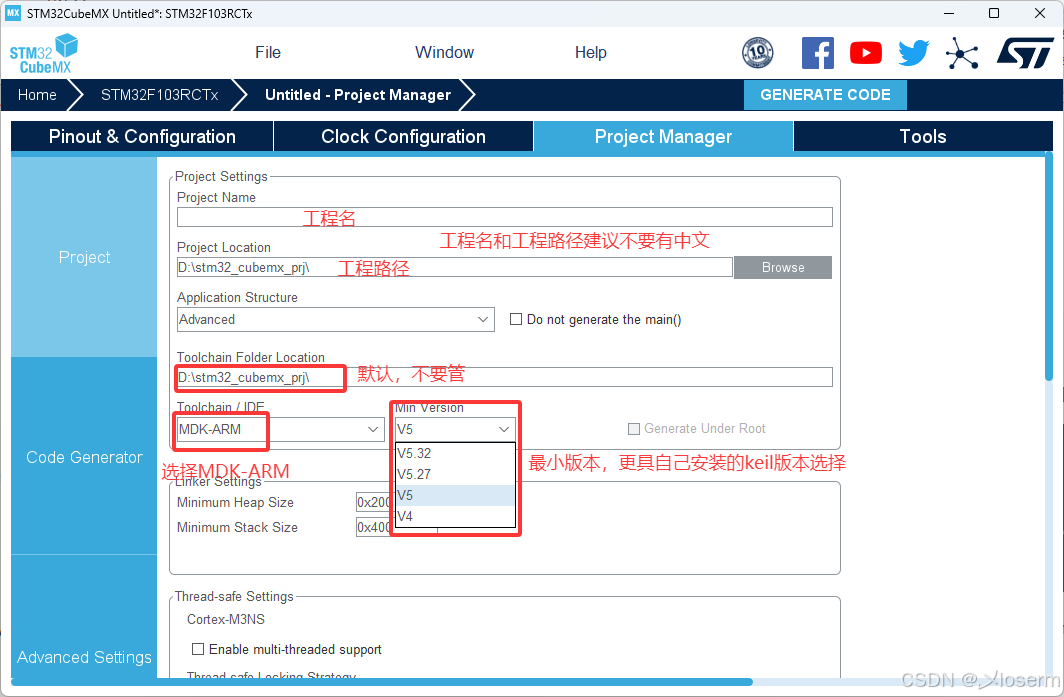Click the Toolchain Folder Location field
Viewport: 1064px width, 697px height.
[504, 377]
